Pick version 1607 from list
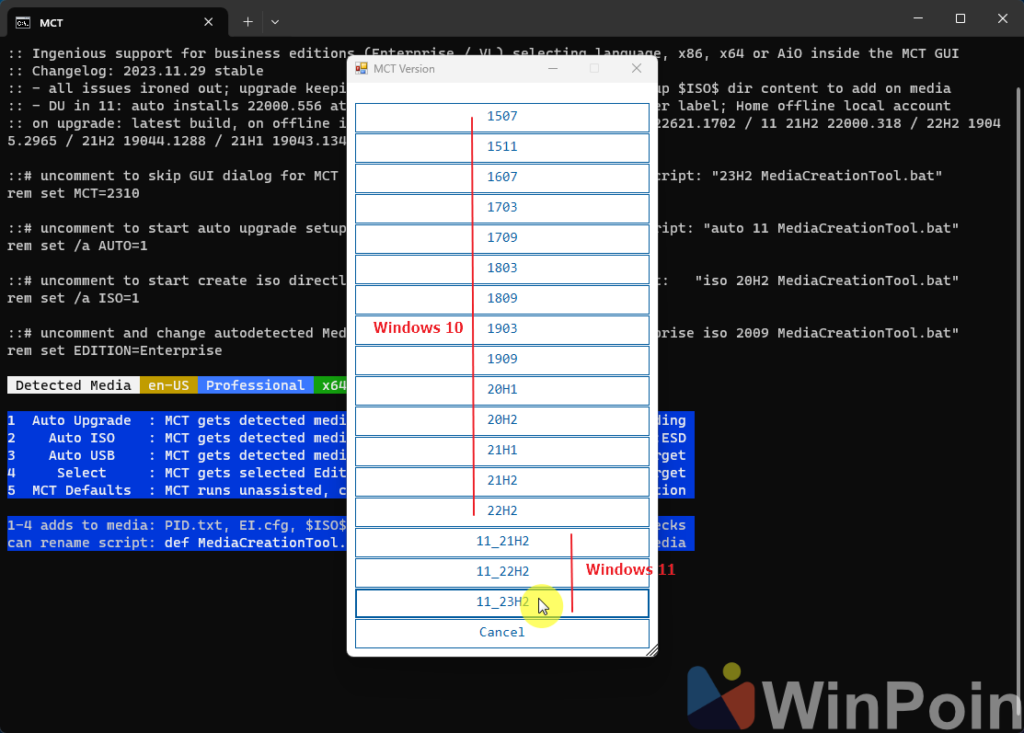Image resolution: width=1024 pixels, height=733 pixels. (x=502, y=178)
